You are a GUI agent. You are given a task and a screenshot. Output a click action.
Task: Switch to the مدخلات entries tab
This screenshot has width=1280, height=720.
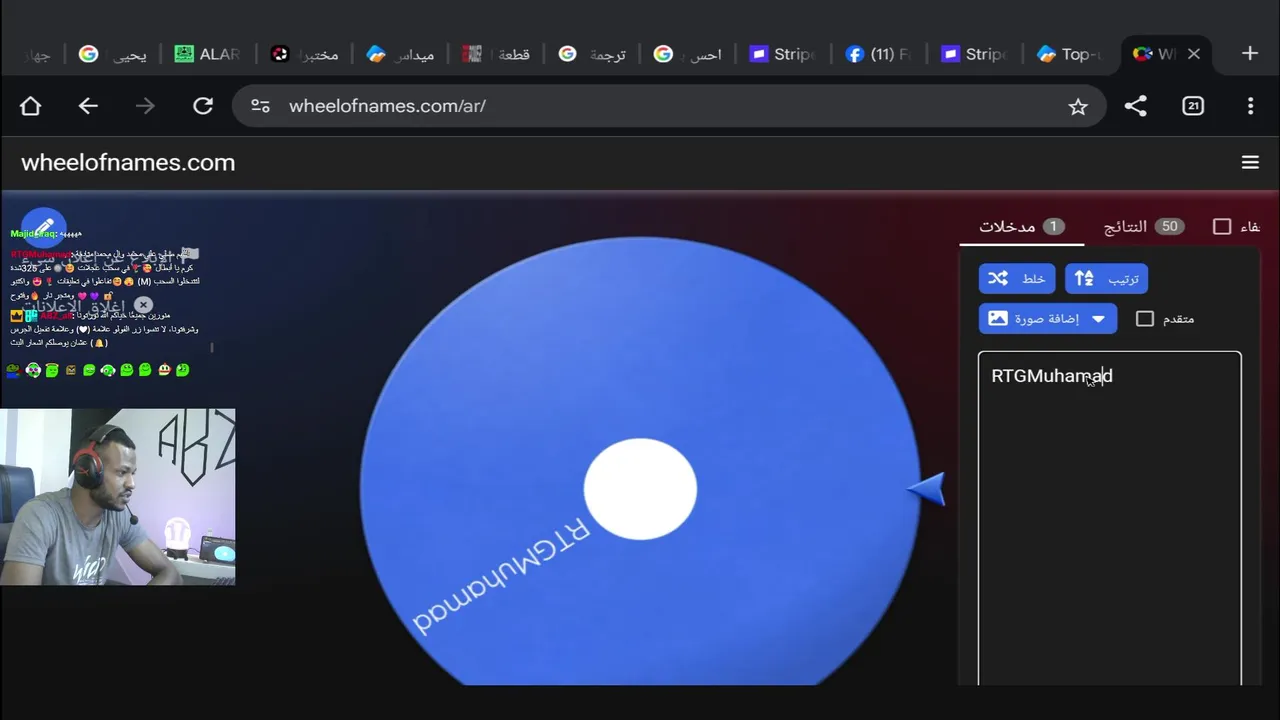click(1022, 227)
